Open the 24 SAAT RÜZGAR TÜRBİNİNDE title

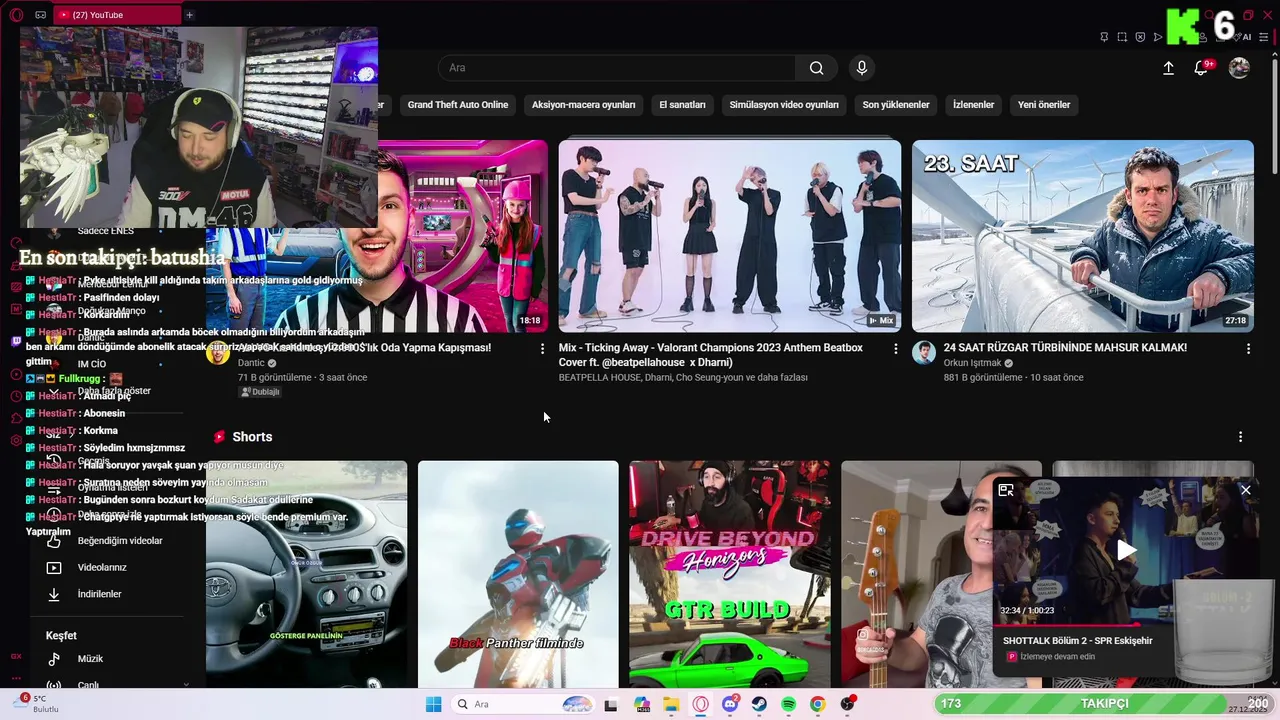click(1065, 348)
